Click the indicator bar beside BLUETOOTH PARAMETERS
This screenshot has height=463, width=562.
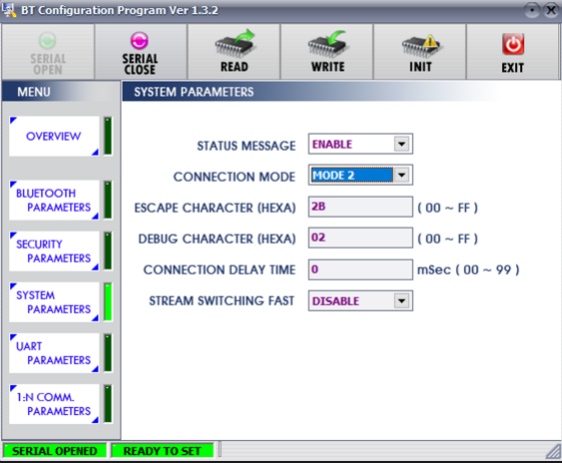[x=108, y=200]
